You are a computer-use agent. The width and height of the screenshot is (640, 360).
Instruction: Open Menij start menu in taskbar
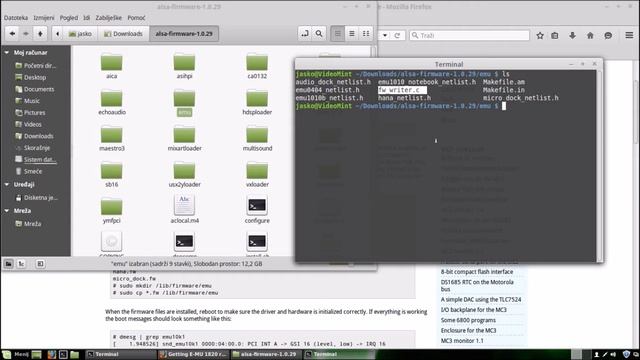(x=16, y=354)
